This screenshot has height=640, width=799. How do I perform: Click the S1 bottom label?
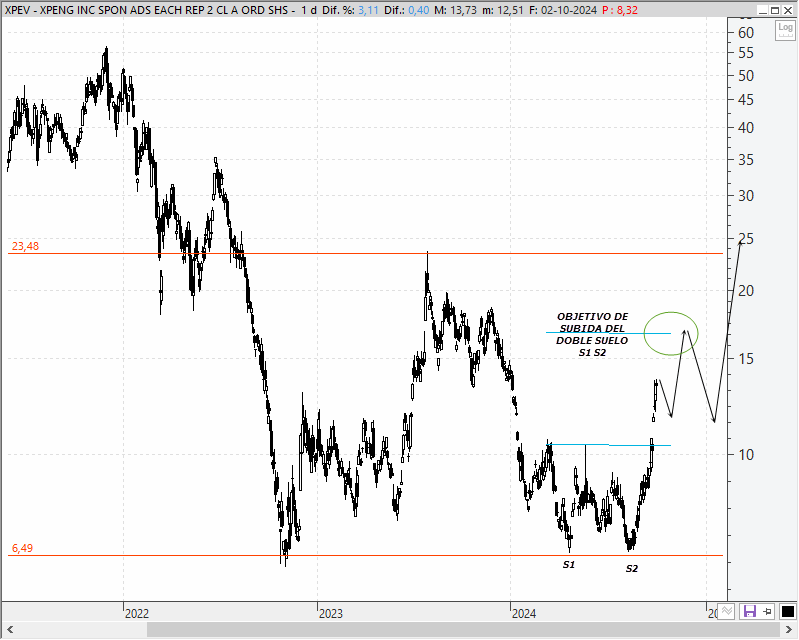pos(569,565)
